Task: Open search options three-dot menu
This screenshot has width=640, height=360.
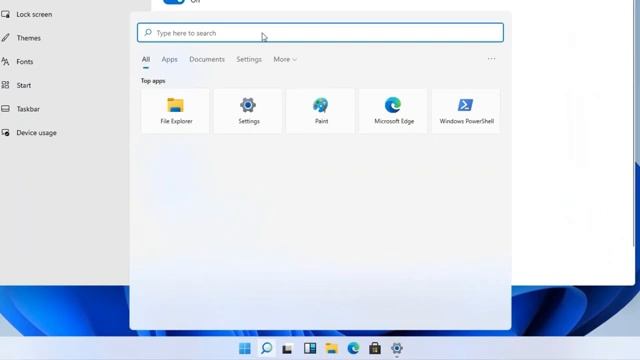Action: point(491,59)
